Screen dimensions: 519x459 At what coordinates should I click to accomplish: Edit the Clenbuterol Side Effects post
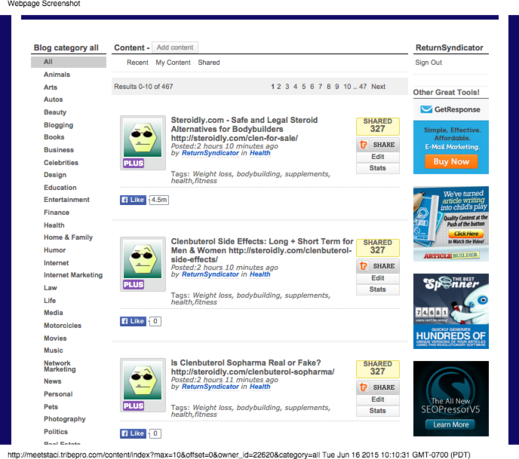click(x=378, y=278)
